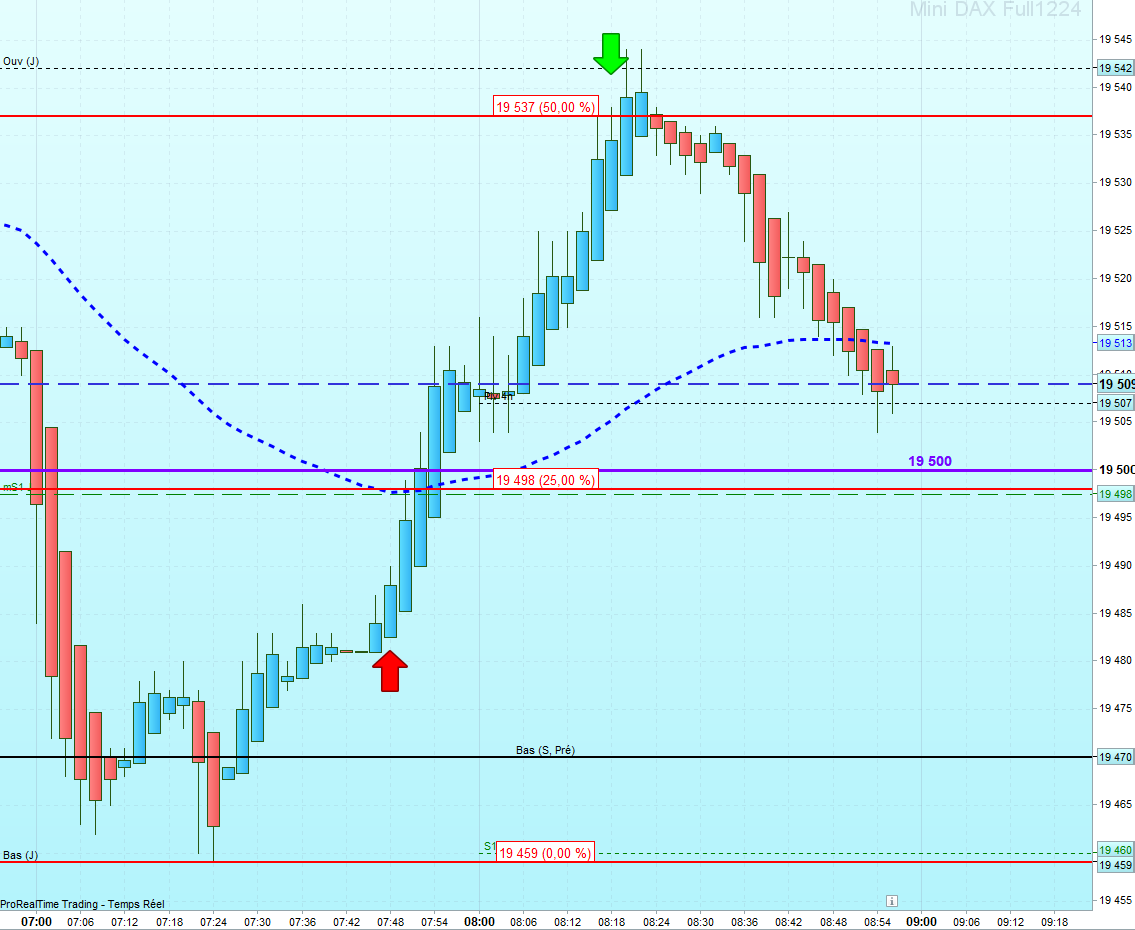Click the 19 465 price scale value

point(1115,804)
